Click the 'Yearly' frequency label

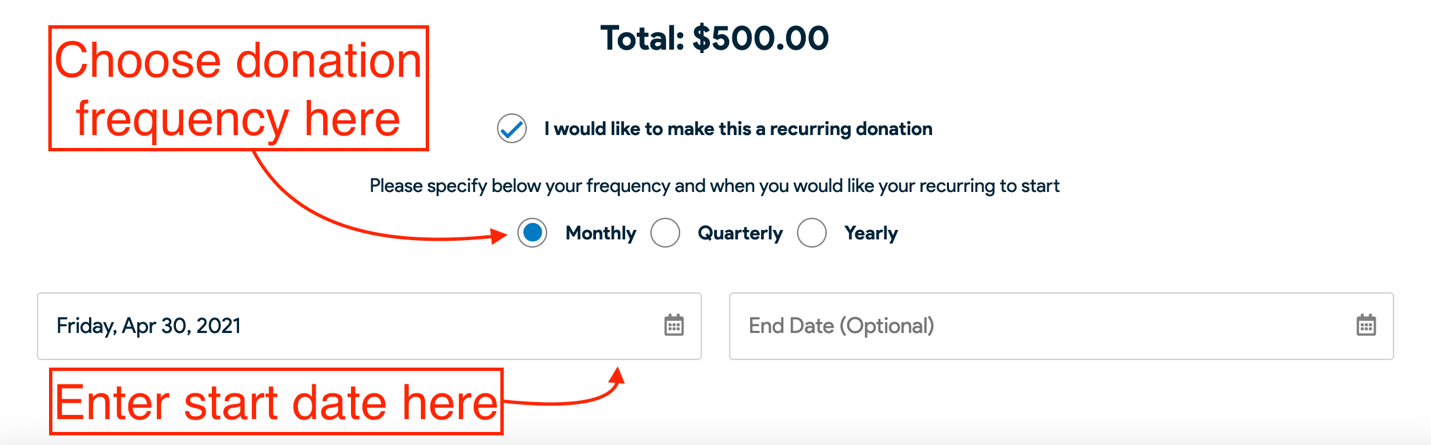[x=871, y=233]
